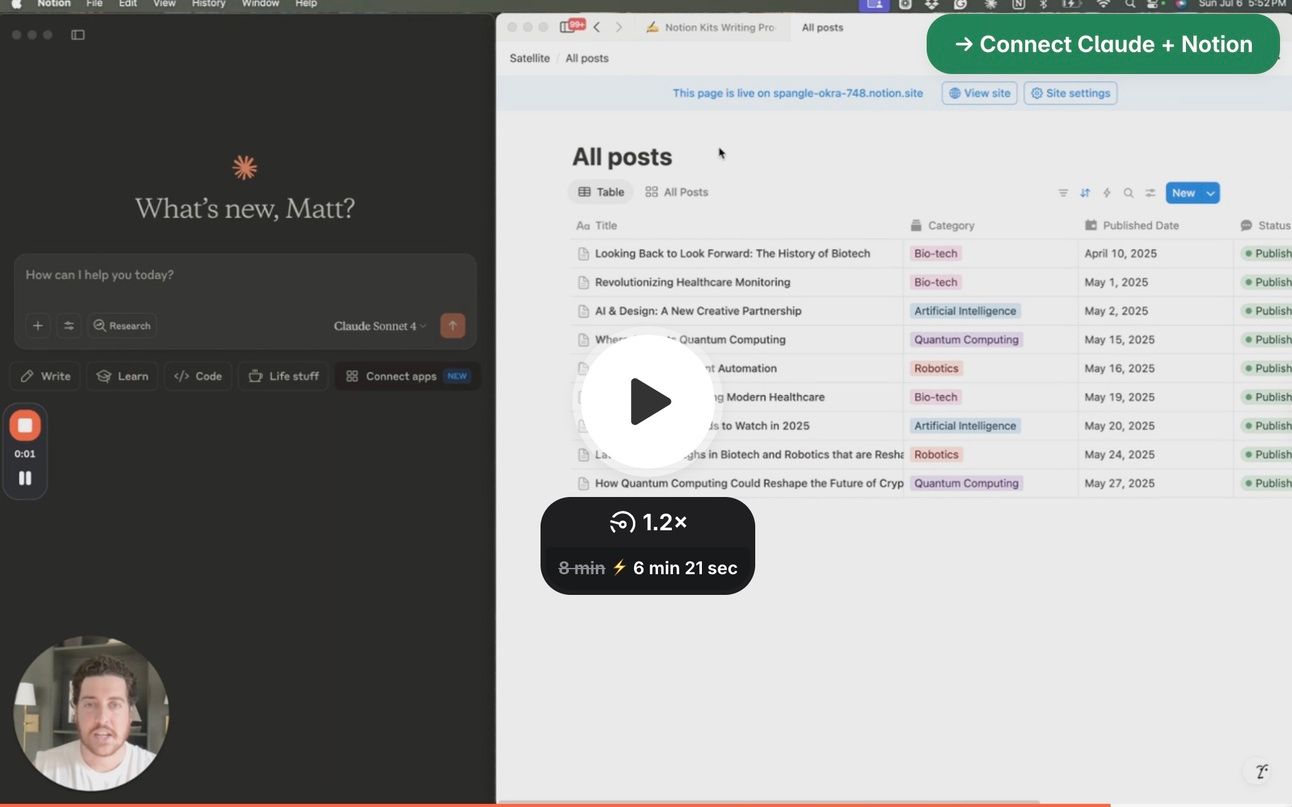
Task: Switch to the Notion Kits Writing Pro tab
Action: [x=712, y=27]
